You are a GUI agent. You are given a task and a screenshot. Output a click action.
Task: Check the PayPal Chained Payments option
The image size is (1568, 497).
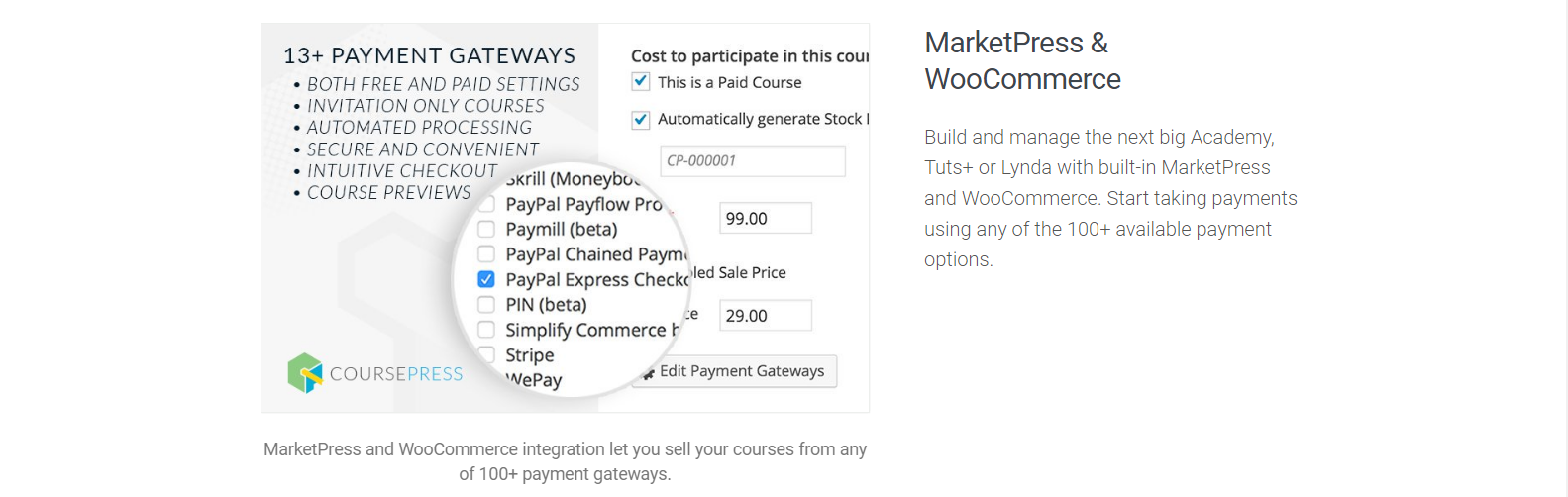click(x=486, y=254)
